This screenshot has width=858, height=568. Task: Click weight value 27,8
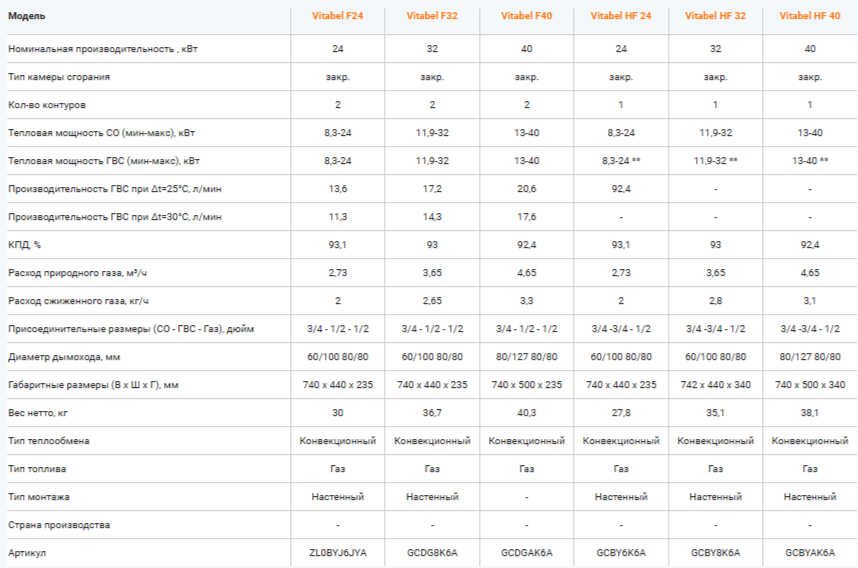(x=621, y=413)
